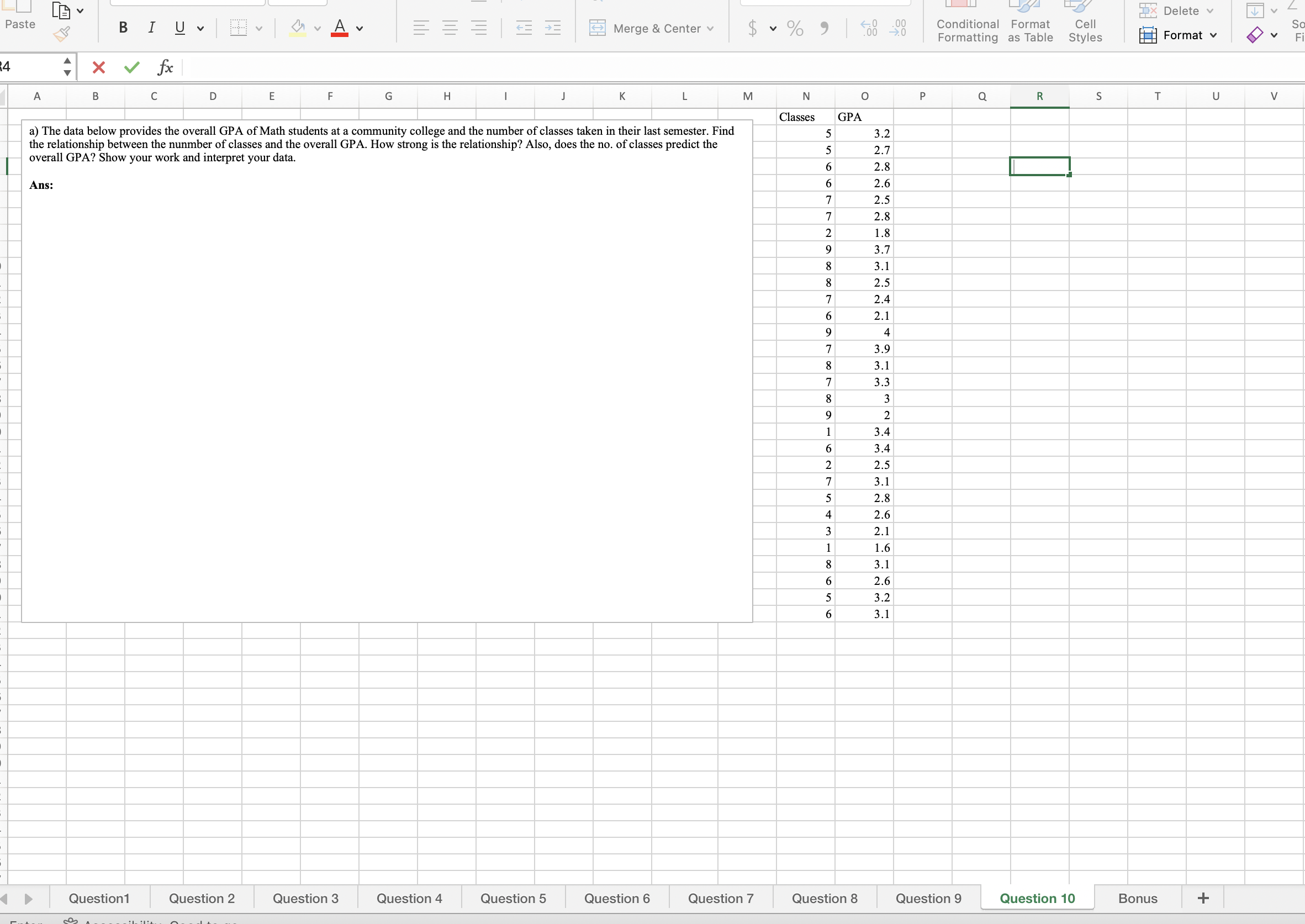Screen dimensions: 1305x924
Task: Apply italic formatting
Action: pos(151,27)
